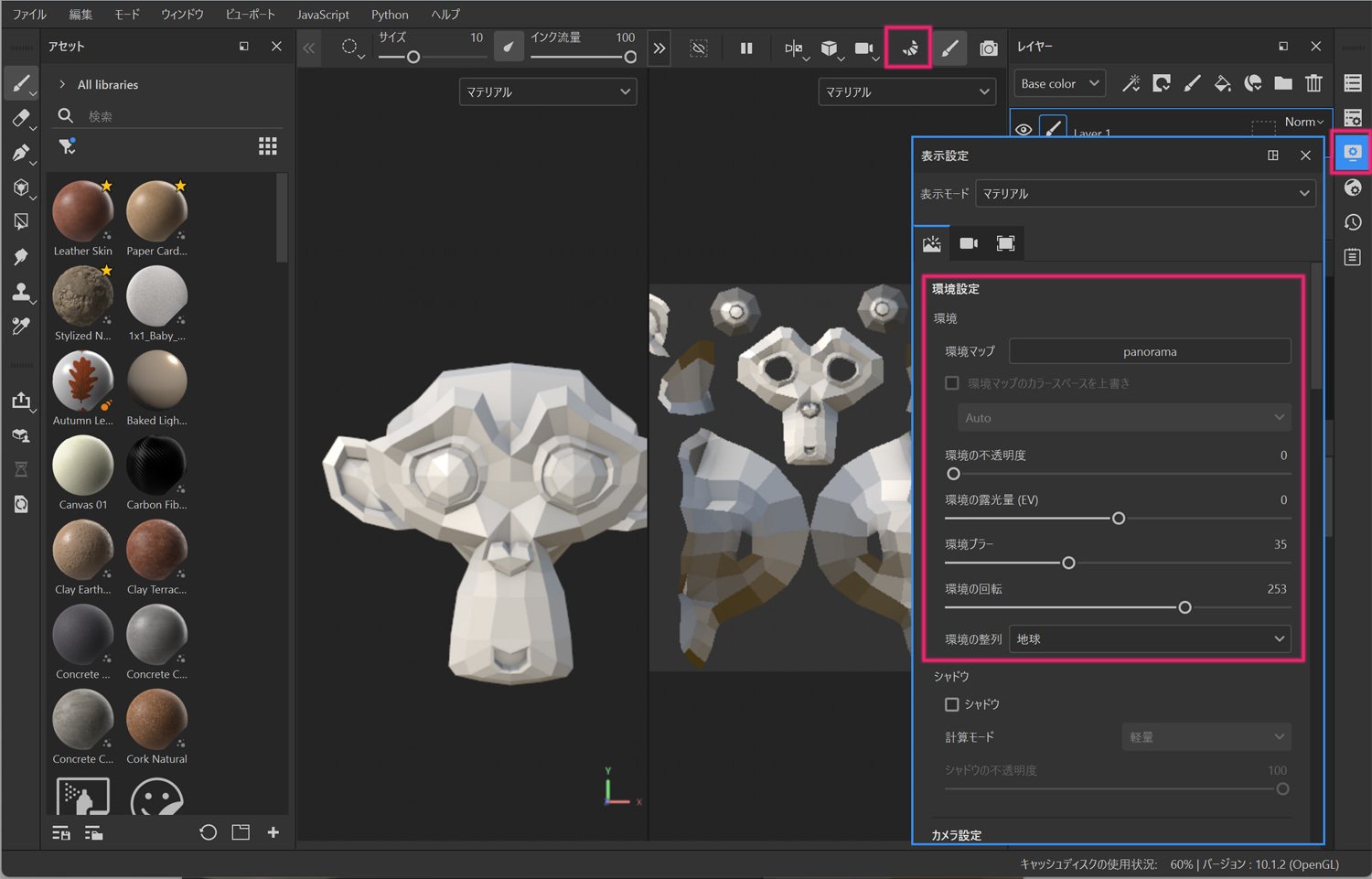
Task: Open the ファイル menu
Action: (x=29, y=15)
